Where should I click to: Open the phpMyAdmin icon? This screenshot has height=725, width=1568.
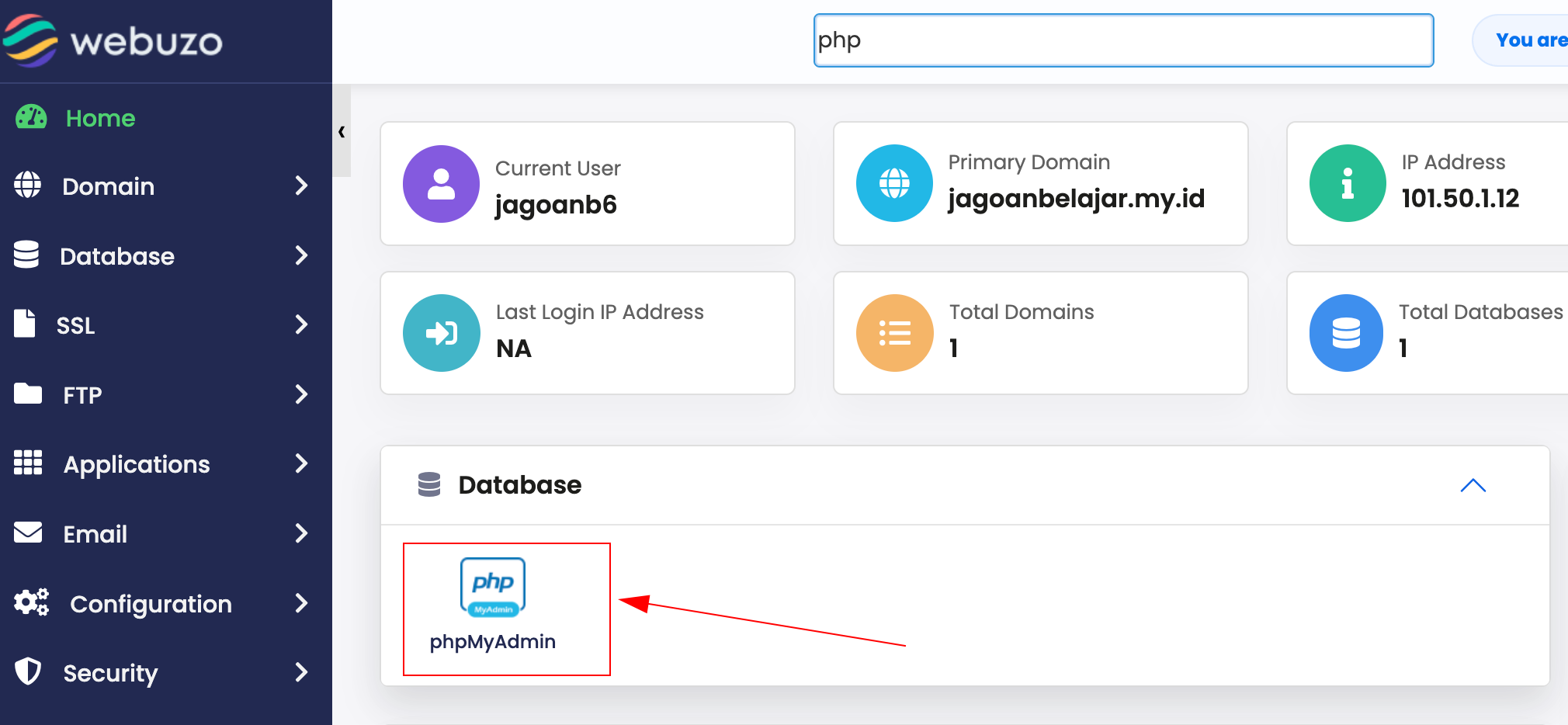coord(493,588)
